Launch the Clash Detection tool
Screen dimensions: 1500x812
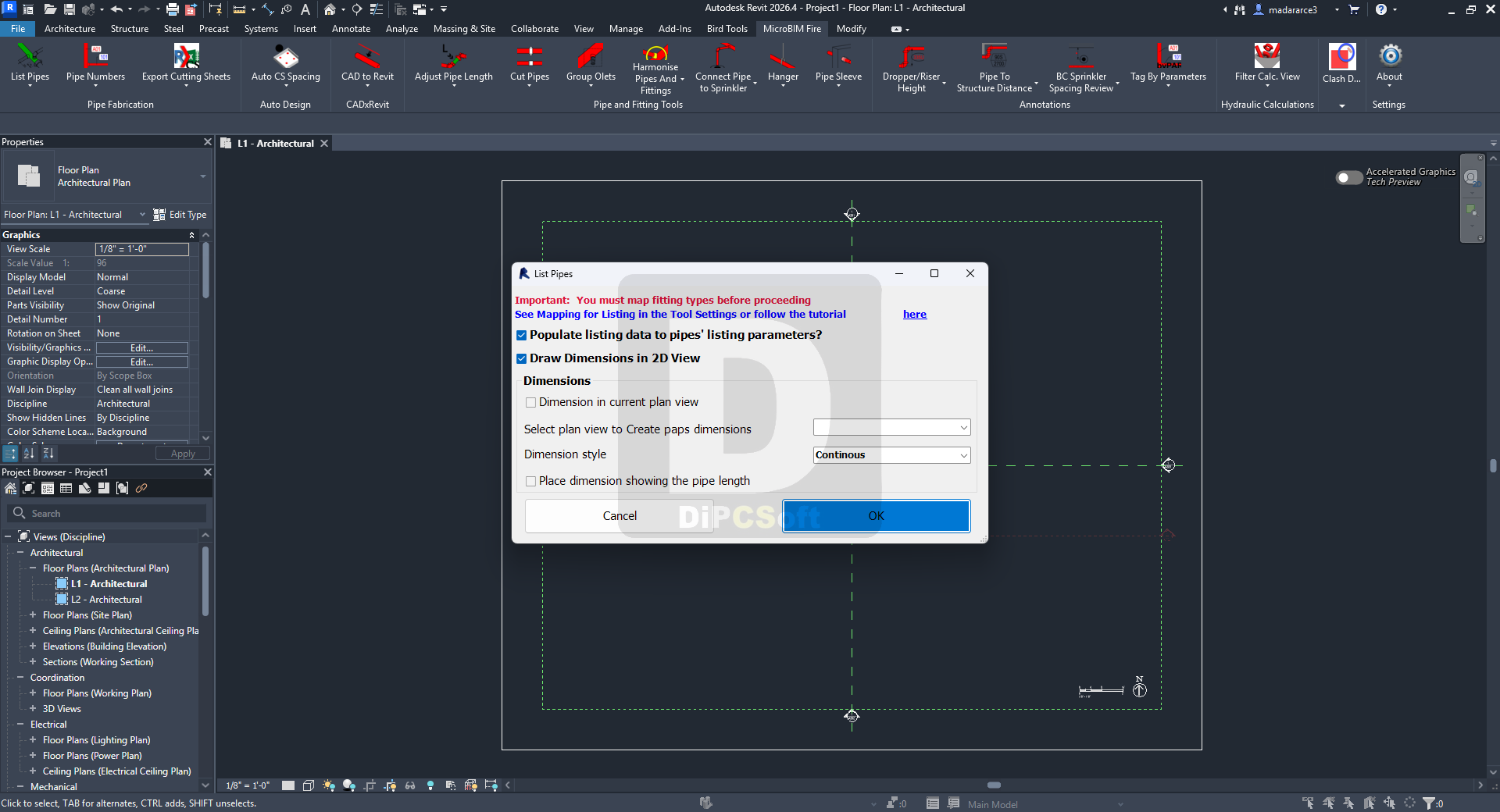[1341, 62]
